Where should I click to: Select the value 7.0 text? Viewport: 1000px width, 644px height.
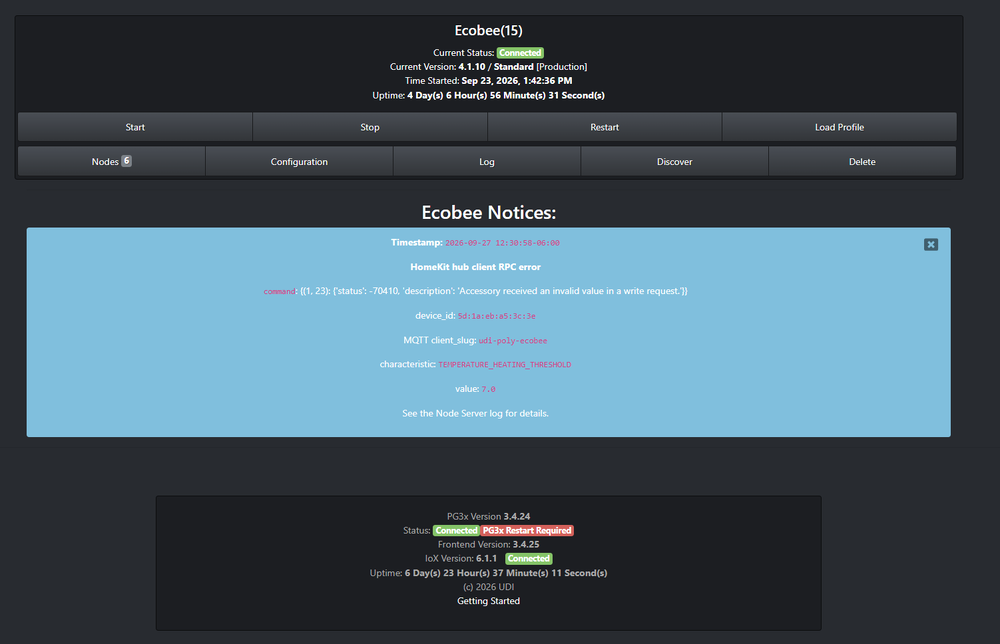[489, 389]
